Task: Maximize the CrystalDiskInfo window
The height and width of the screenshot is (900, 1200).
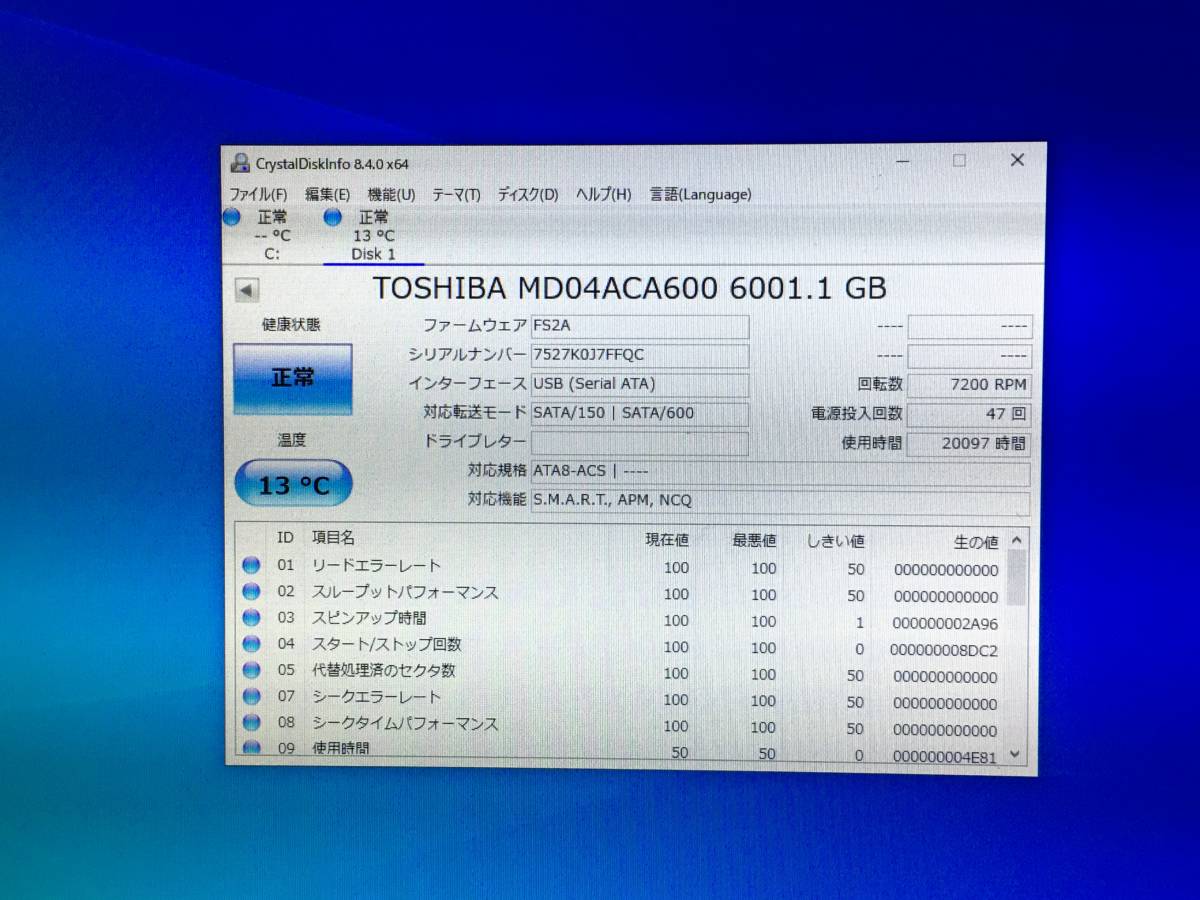Action: click(959, 160)
